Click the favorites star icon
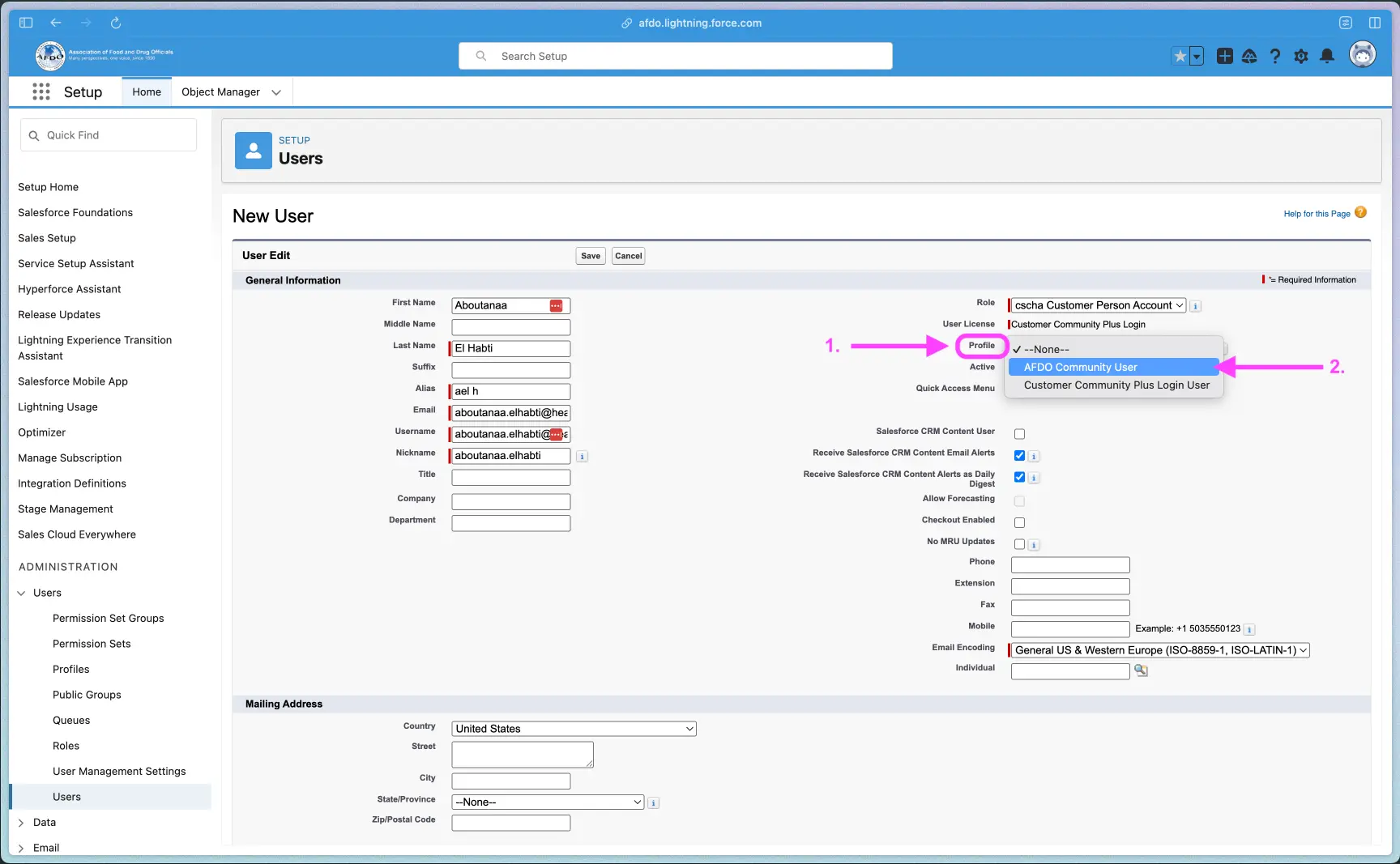The image size is (1400, 864). [x=1180, y=55]
